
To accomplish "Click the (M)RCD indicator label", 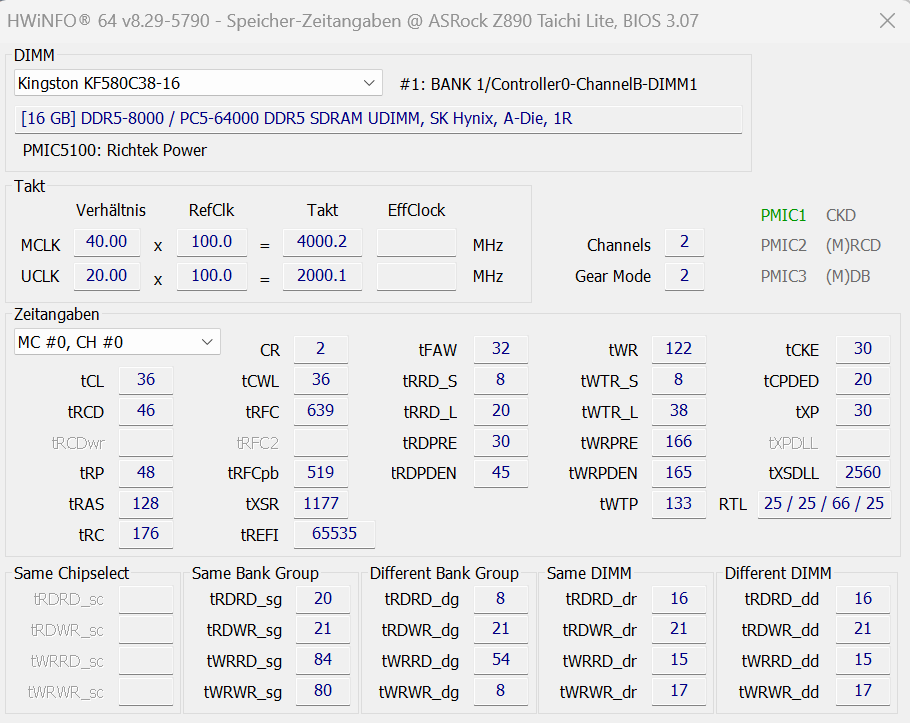I will pos(853,245).
